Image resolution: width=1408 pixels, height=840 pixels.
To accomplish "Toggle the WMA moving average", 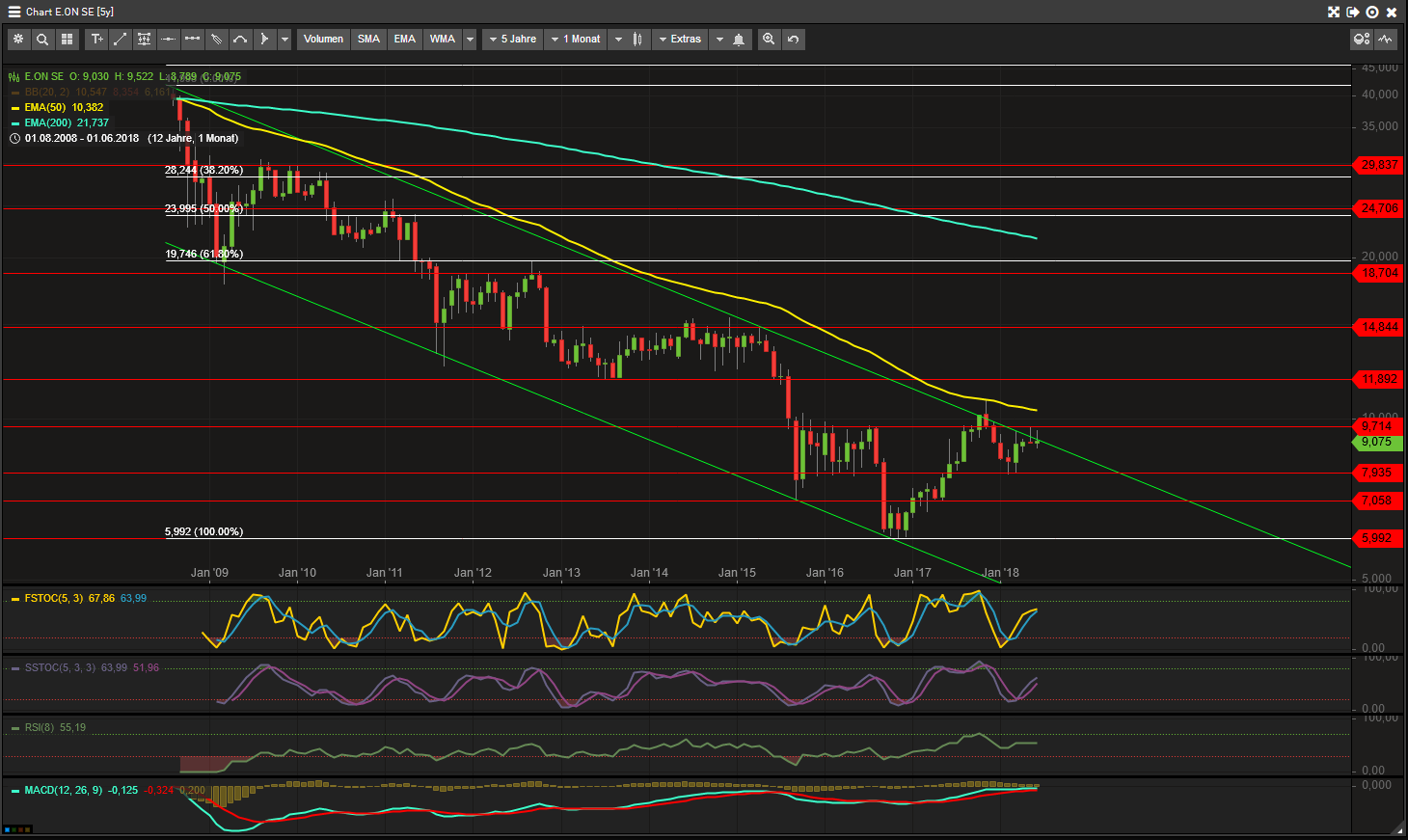I will click(x=443, y=40).
